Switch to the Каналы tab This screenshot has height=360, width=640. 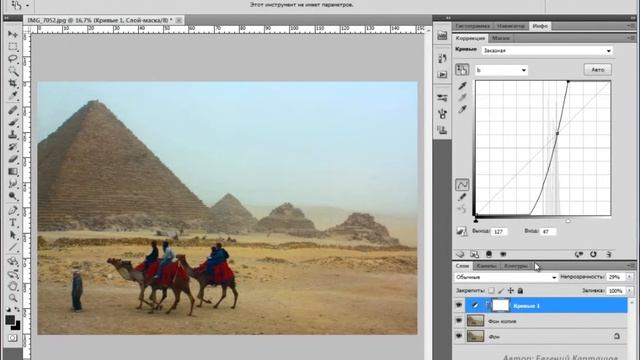click(486, 266)
